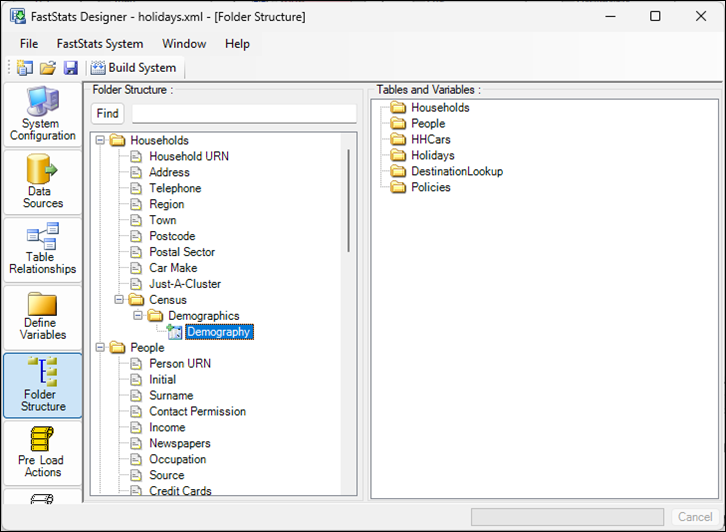This screenshot has height=532, width=726.
Task: Click the HHCars folder icon
Action: [x=398, y=139]
